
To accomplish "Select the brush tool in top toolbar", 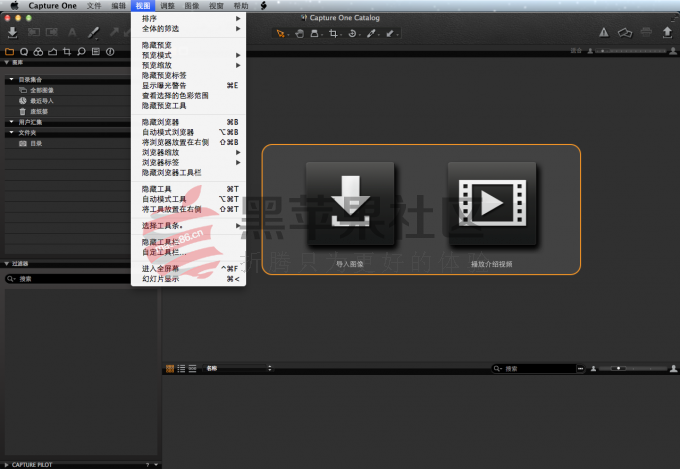I will point(93,33).
